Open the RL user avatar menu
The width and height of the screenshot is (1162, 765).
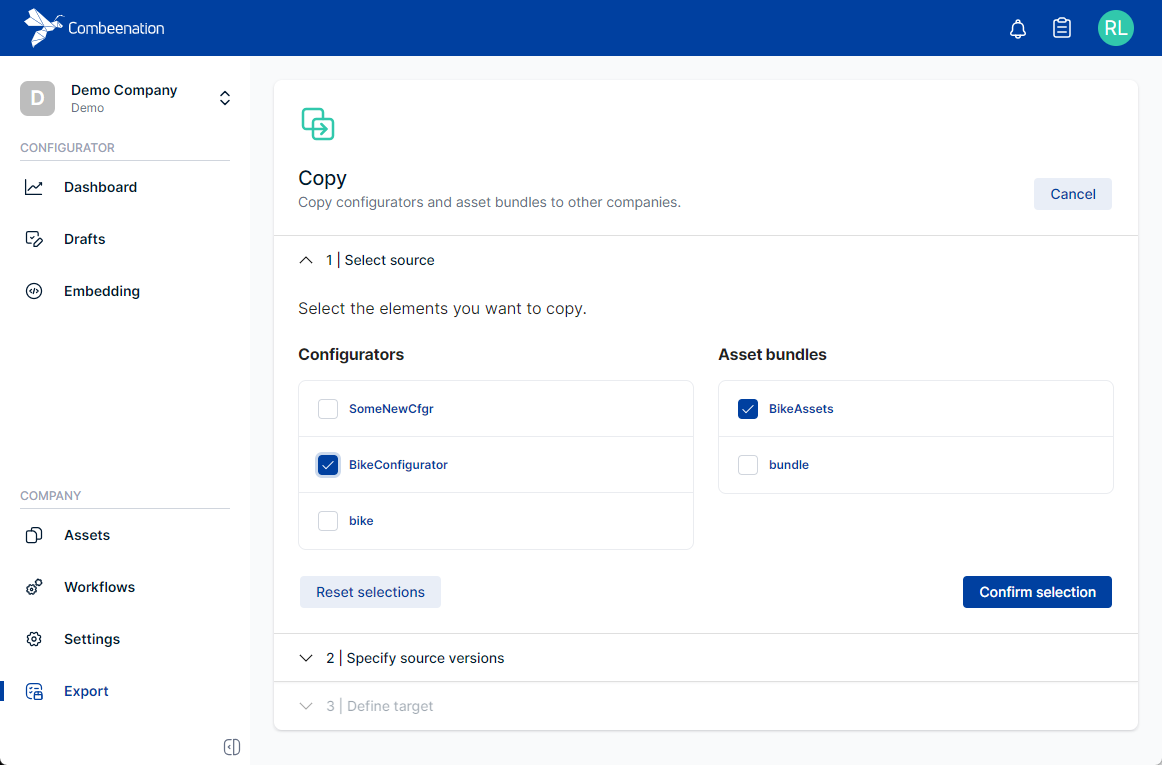click(1115, 28)
